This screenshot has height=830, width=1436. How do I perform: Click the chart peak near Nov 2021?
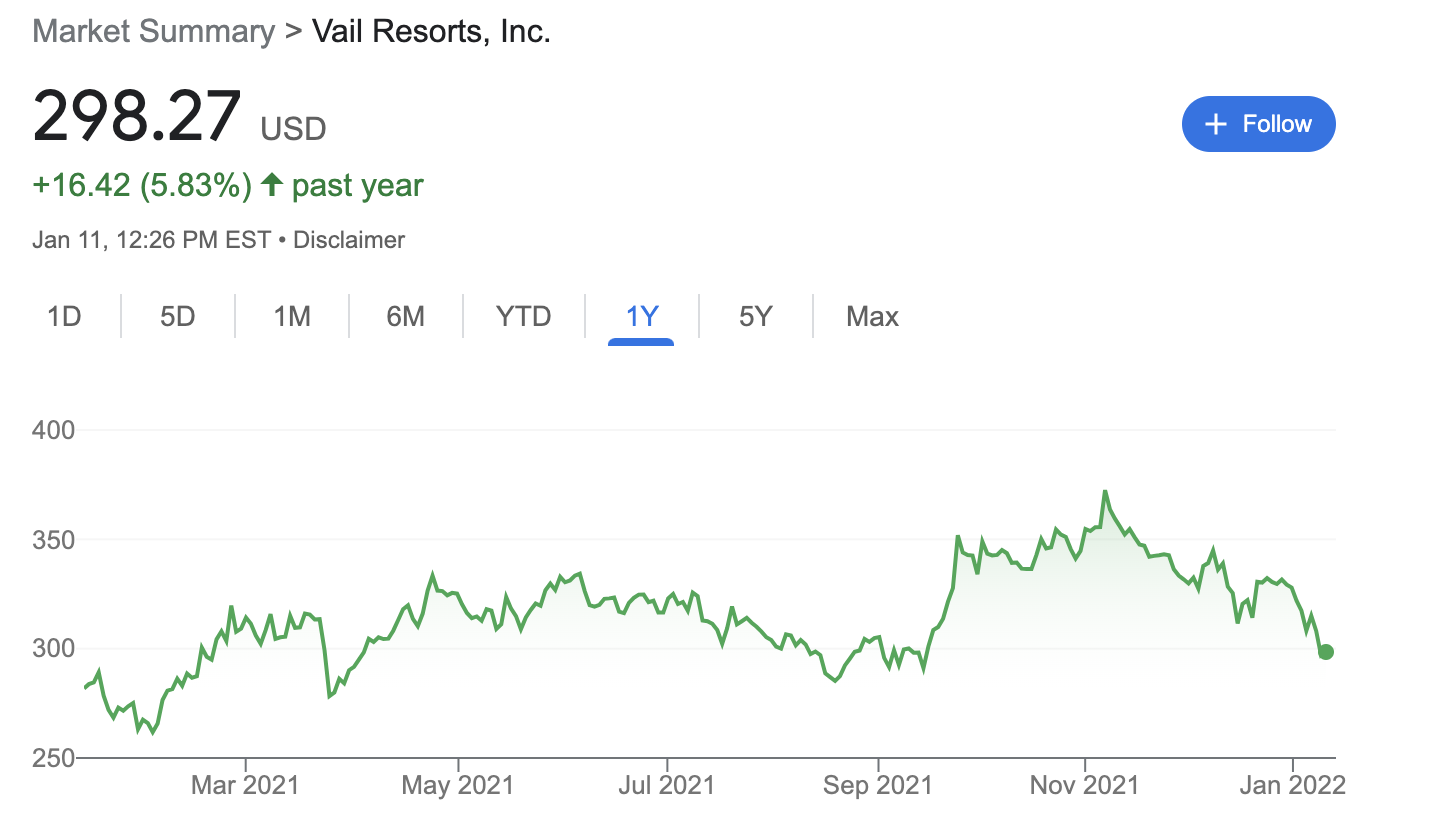(x=1105, y=491)
